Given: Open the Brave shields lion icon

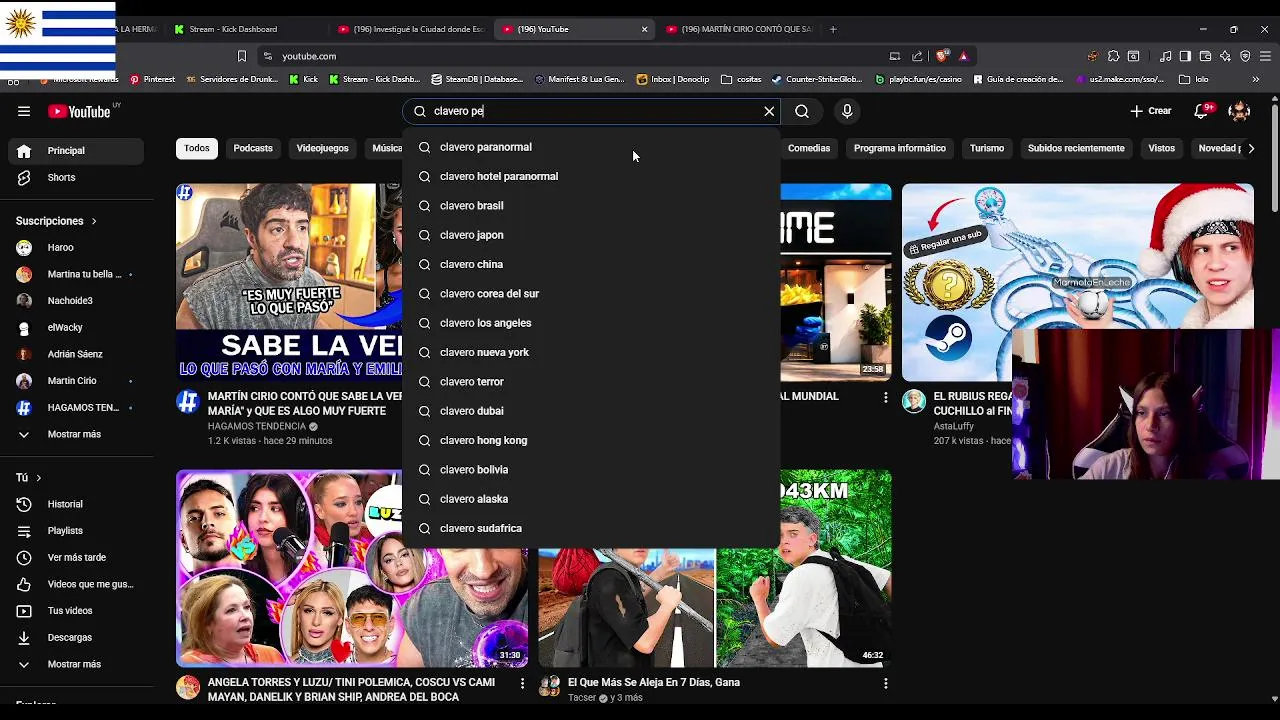Looking at the screenshot, I should (x=943, y=56).
